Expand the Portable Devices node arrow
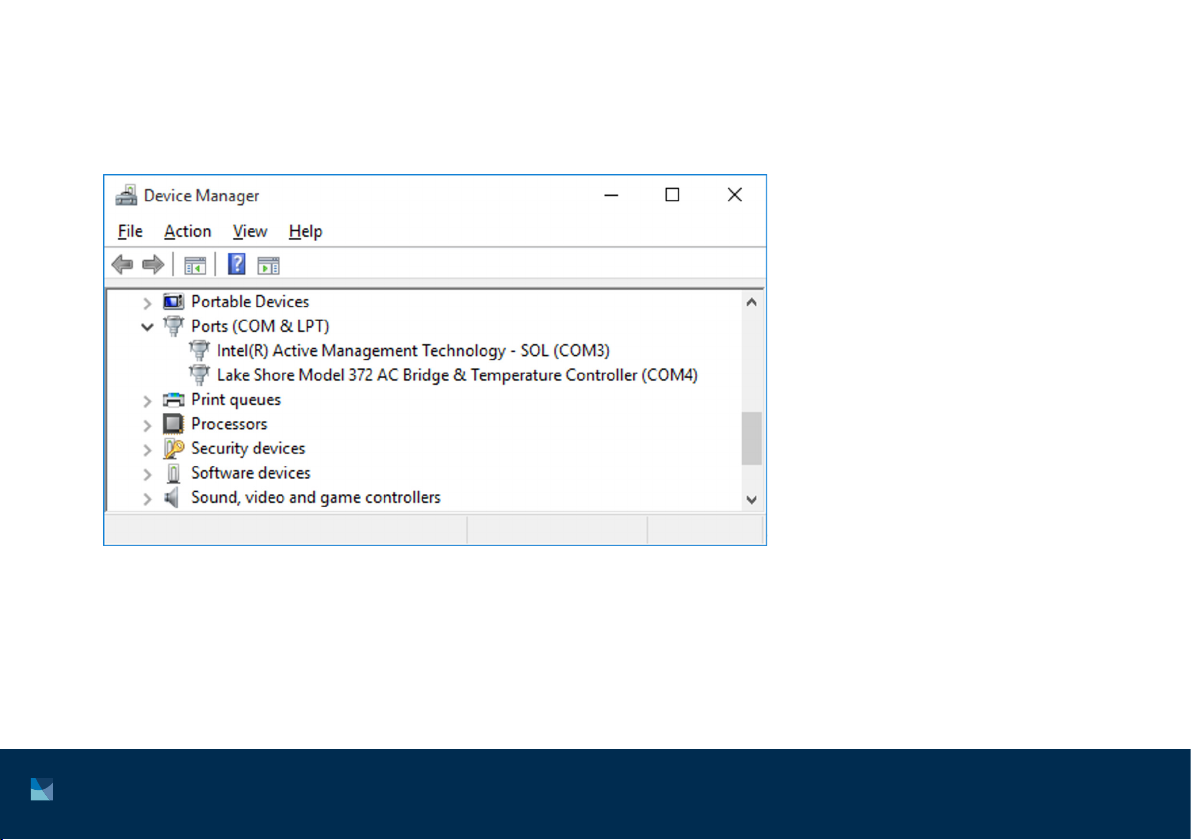 click(147, 302)
